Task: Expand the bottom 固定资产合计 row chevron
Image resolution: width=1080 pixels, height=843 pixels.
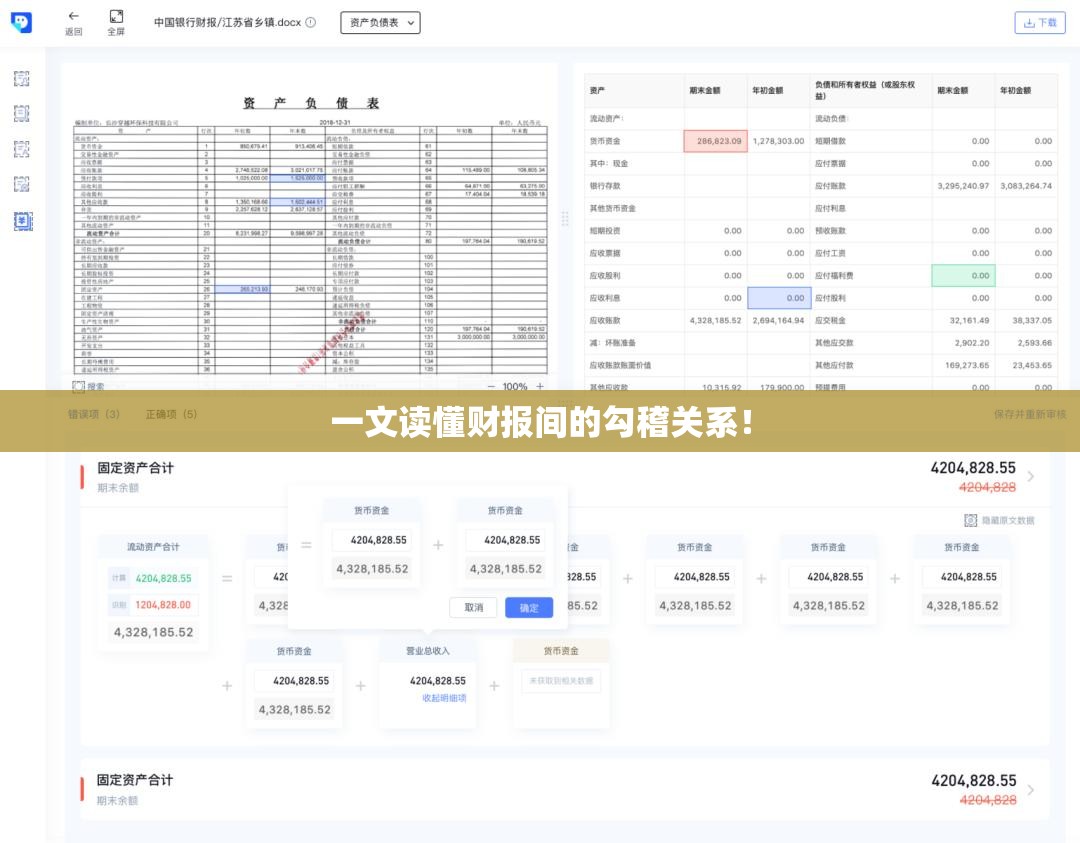Action: (1030, 789)
